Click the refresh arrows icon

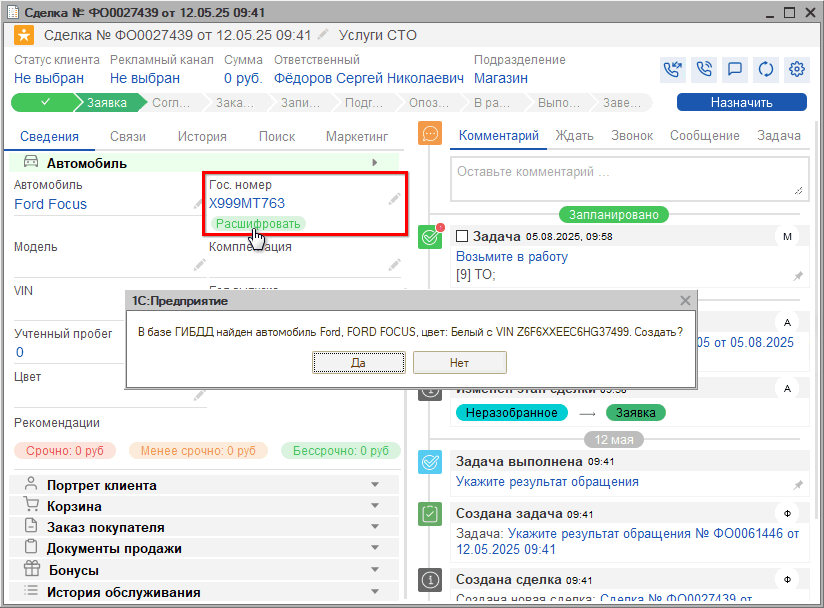[766, 70]
